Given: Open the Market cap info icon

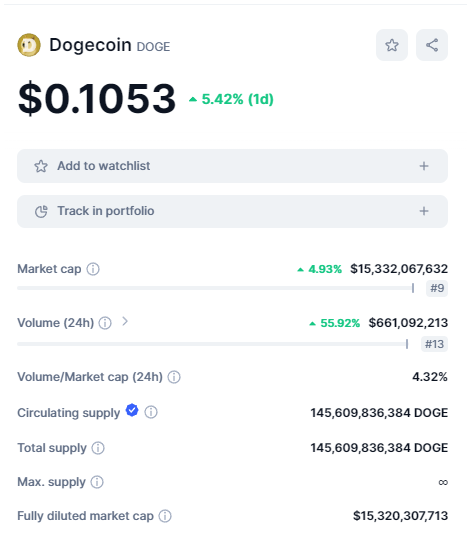Looking at the screenshot, I should click(x=93, y=269).
